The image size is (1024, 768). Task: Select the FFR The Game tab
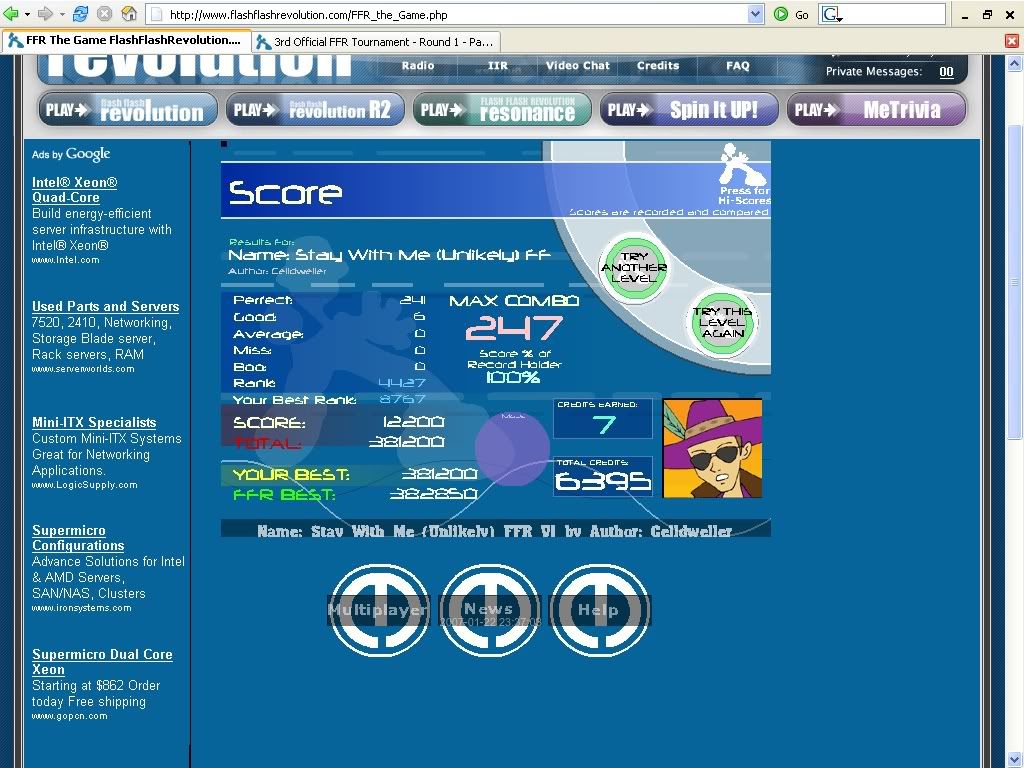(124, 41)
